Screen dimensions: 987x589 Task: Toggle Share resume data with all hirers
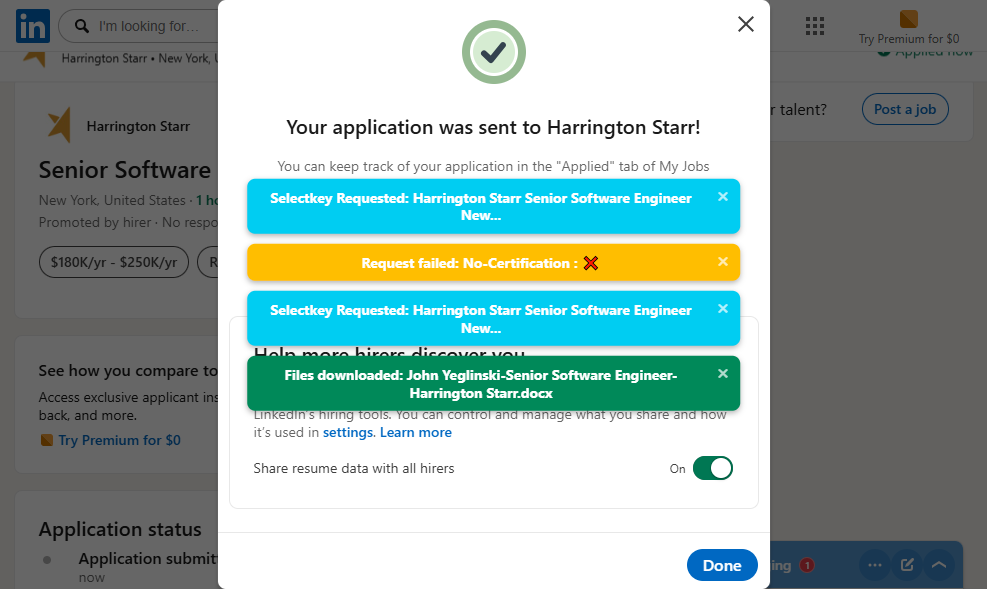[x=712, y=468]
